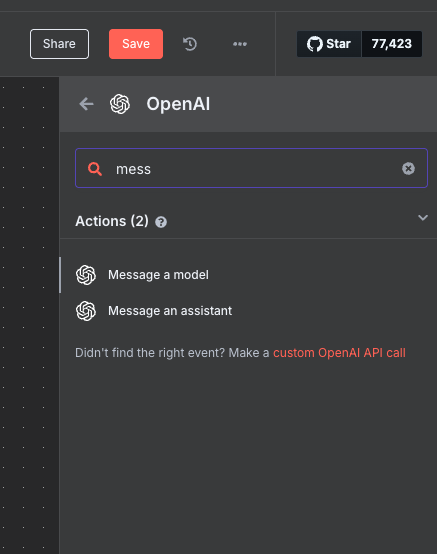Click the Actions (2) heading
The width and height of the screenshot is (437, 554).
tap(112, 222)
